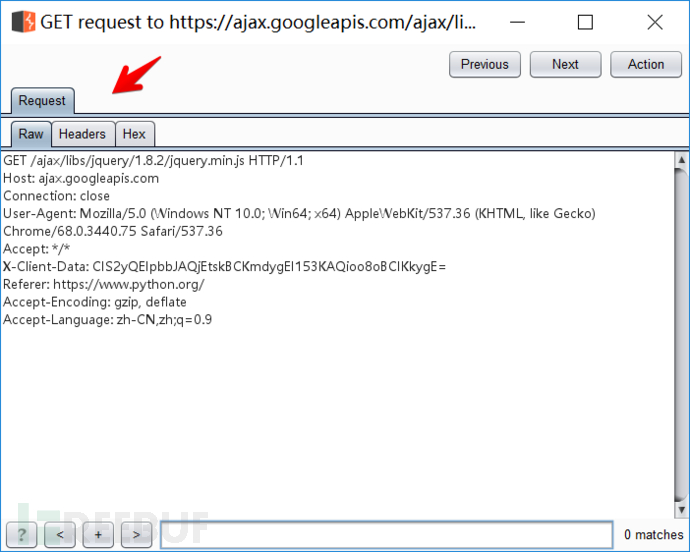
Task: Click the Connection: close header line
Action: click(56, 196)
